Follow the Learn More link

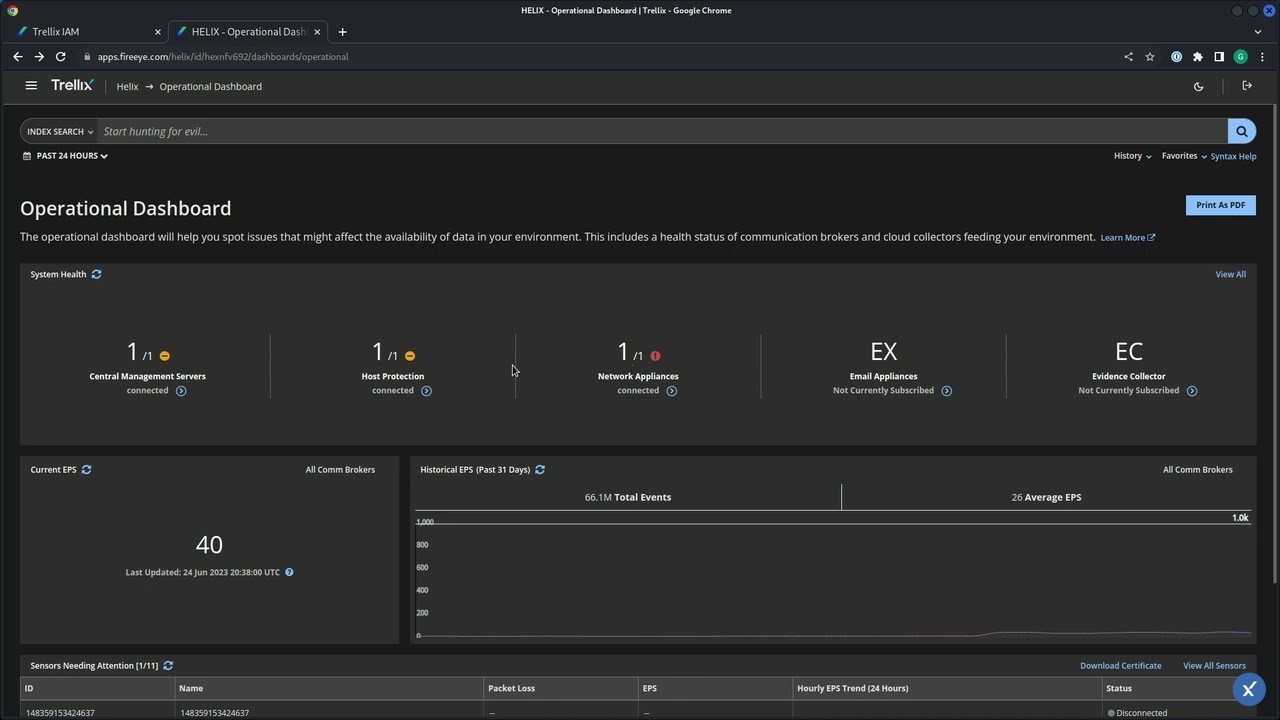point(1128,238)
